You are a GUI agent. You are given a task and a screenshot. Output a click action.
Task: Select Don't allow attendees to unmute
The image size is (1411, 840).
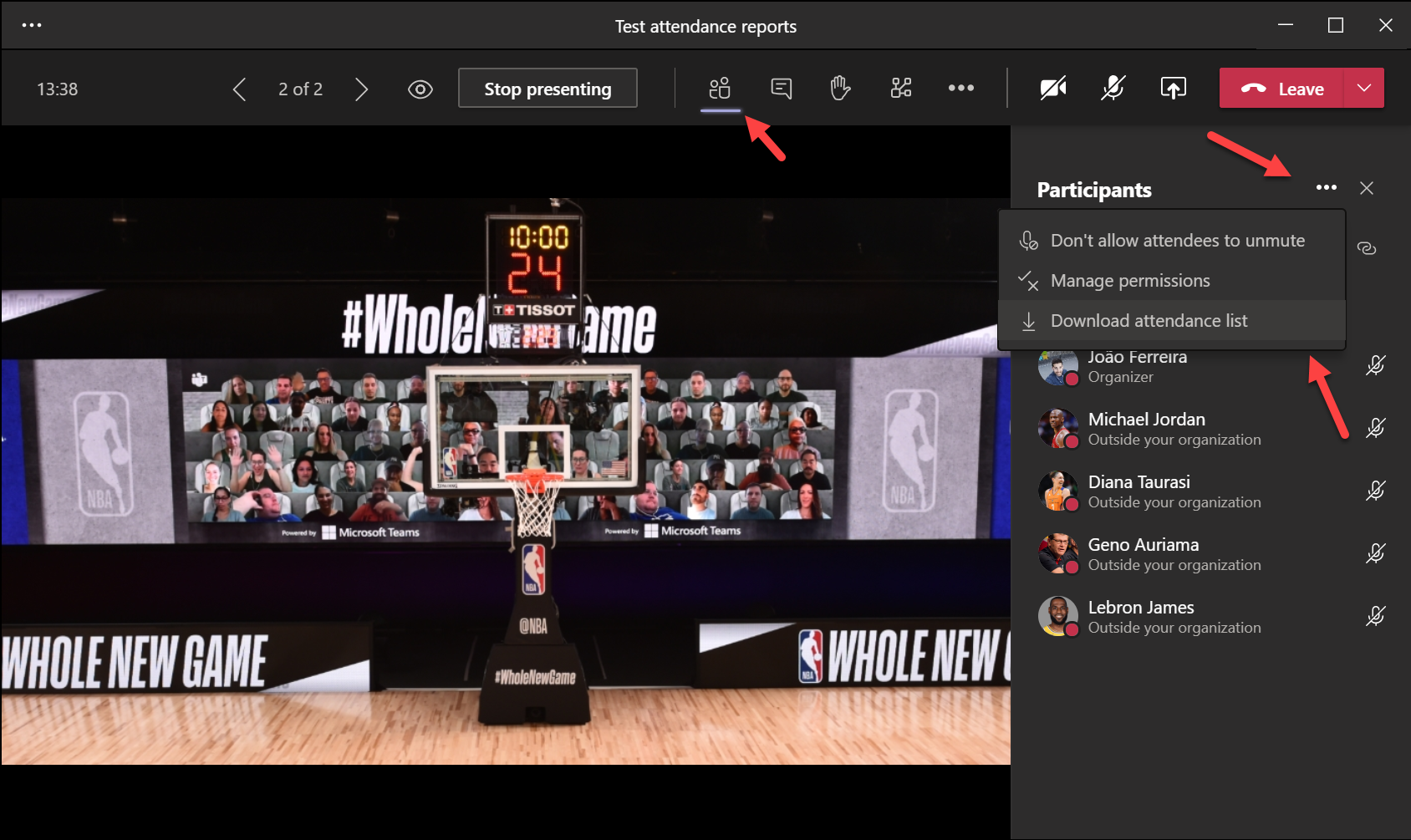[1177, 241]
